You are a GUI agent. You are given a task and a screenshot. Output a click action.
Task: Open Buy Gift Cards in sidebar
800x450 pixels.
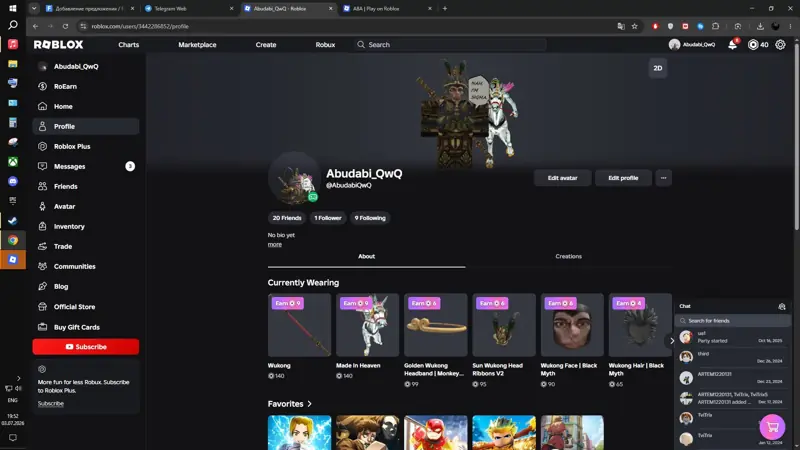[86, 327]
